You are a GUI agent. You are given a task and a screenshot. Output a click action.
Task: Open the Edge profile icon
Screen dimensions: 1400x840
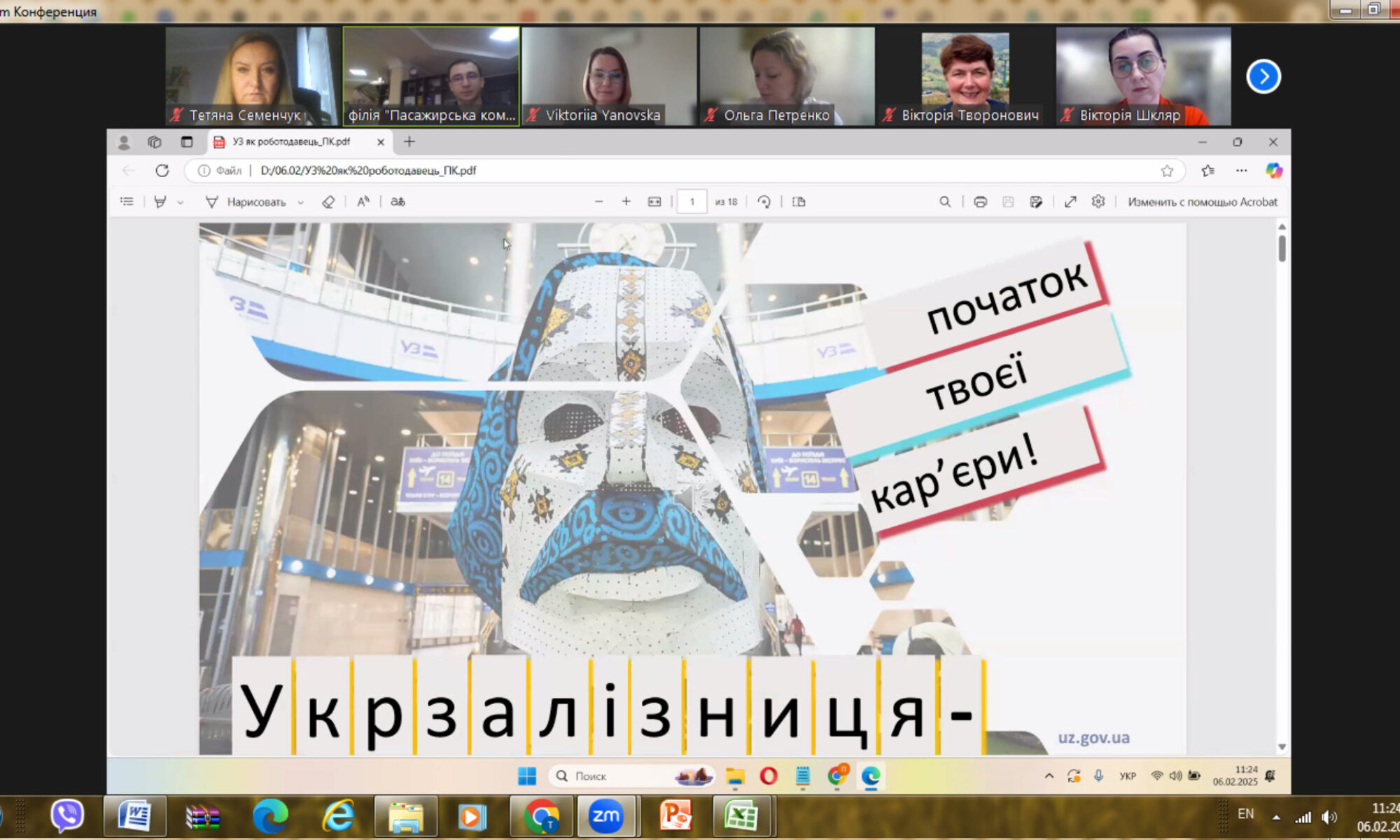tap(124, 142)
